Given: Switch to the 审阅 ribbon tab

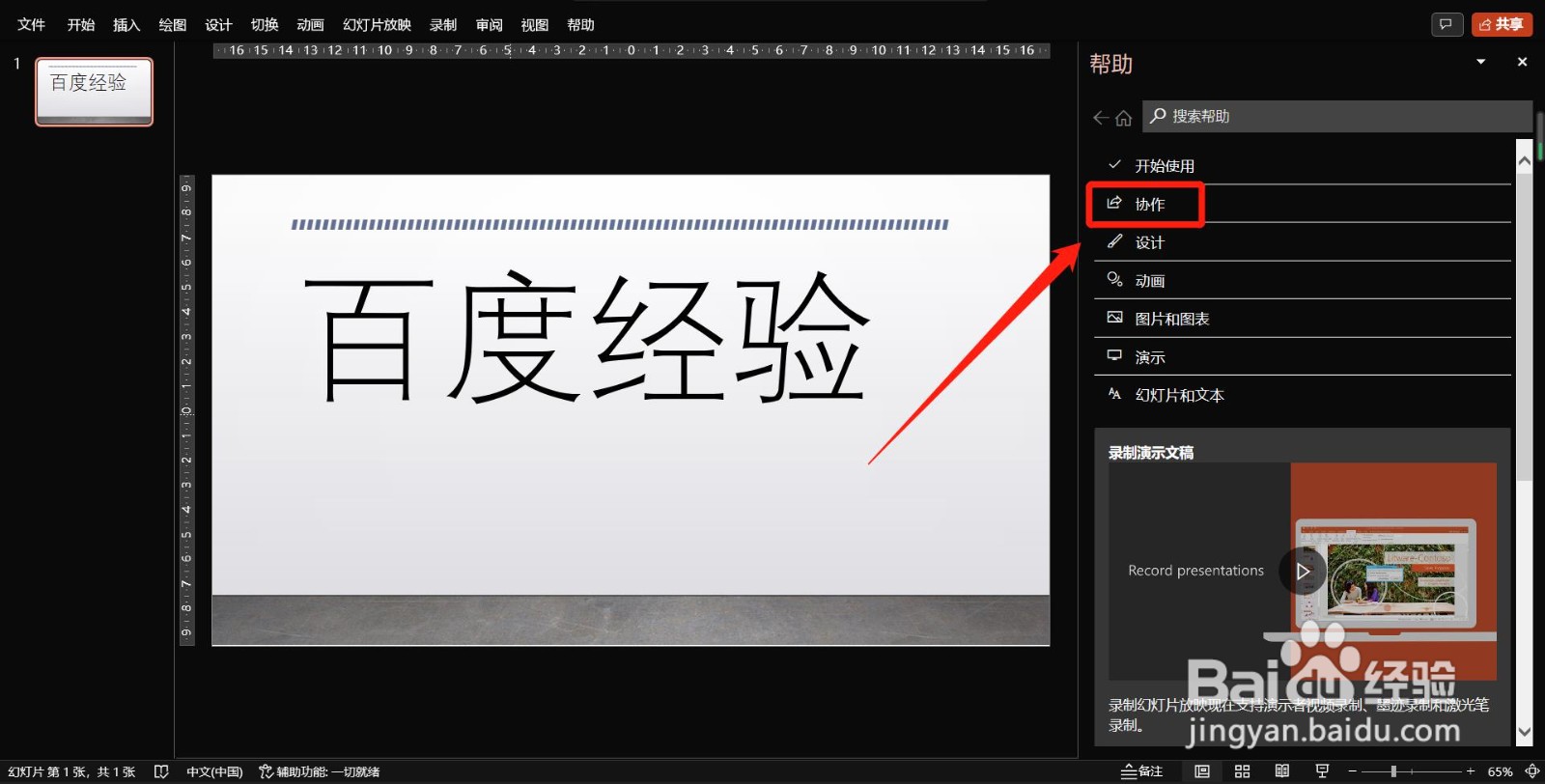Looking at the screenshot, I should [490, 25].
